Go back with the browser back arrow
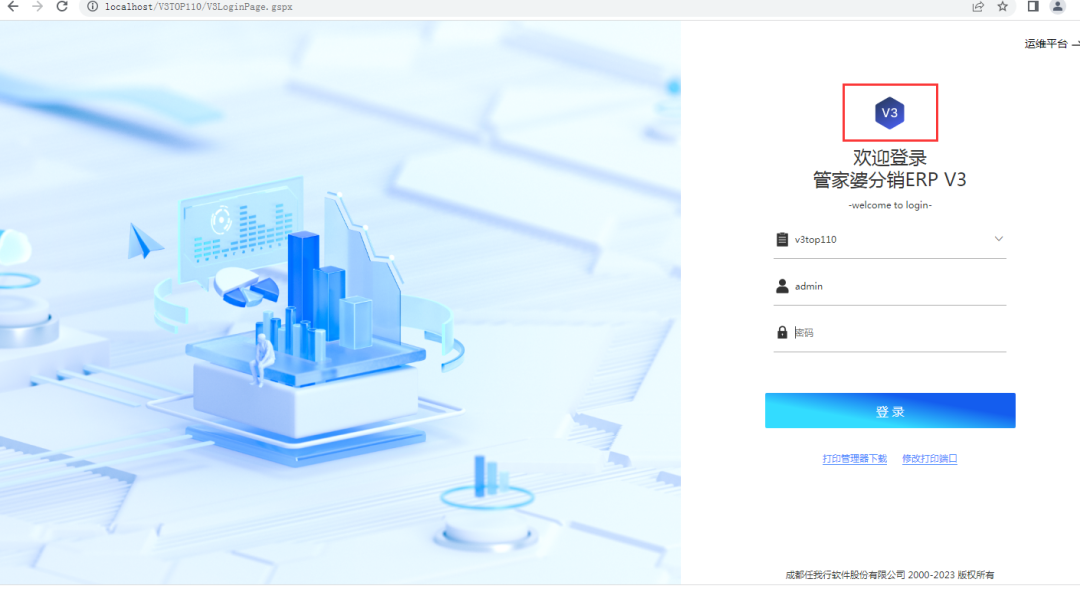The height and width of the screenshot is (589, 1080). point(13,7)
